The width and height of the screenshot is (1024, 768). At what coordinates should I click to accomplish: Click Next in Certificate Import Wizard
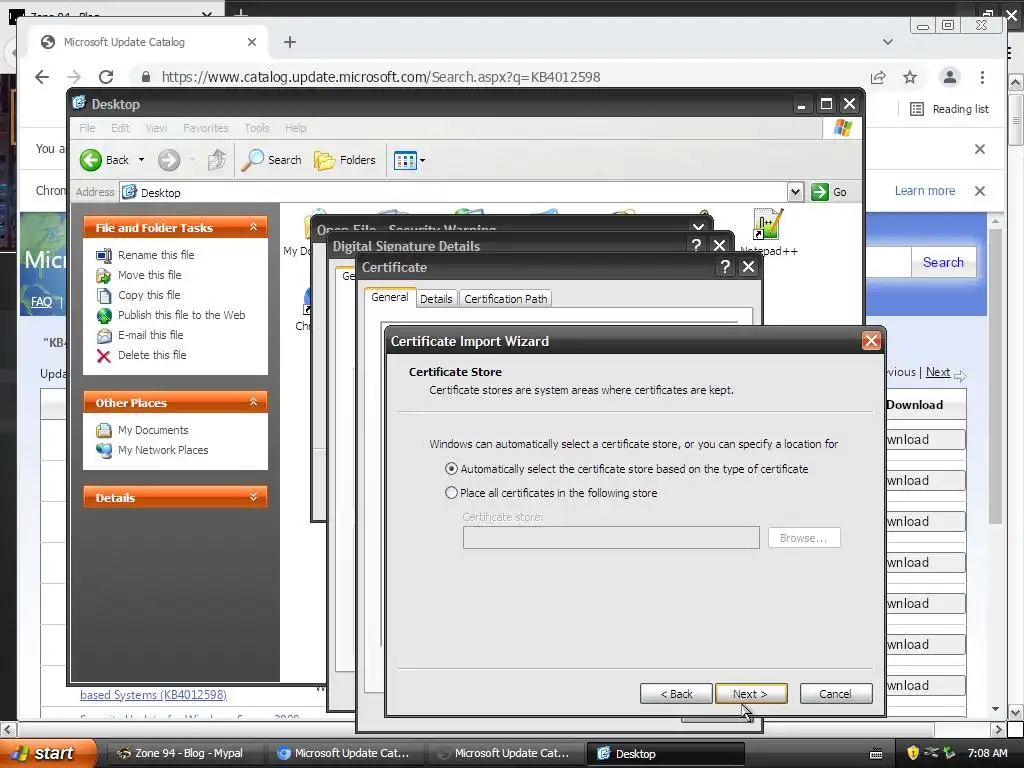click(751, 694)
